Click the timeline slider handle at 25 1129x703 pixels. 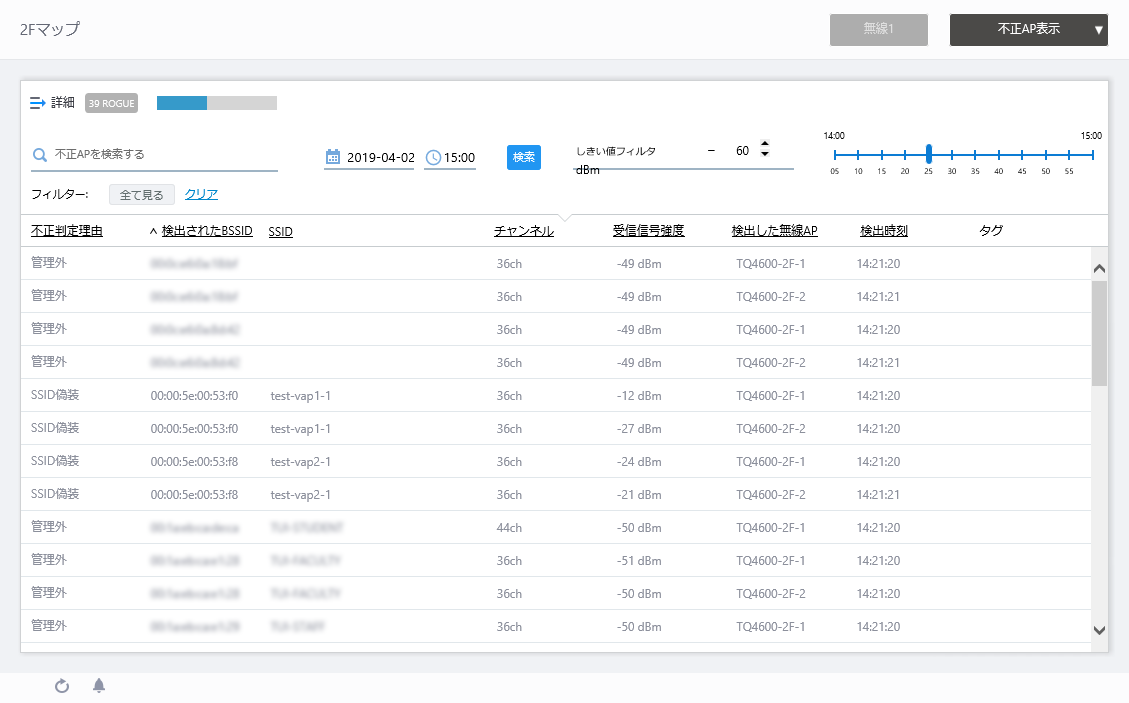(x=929, y=154)
